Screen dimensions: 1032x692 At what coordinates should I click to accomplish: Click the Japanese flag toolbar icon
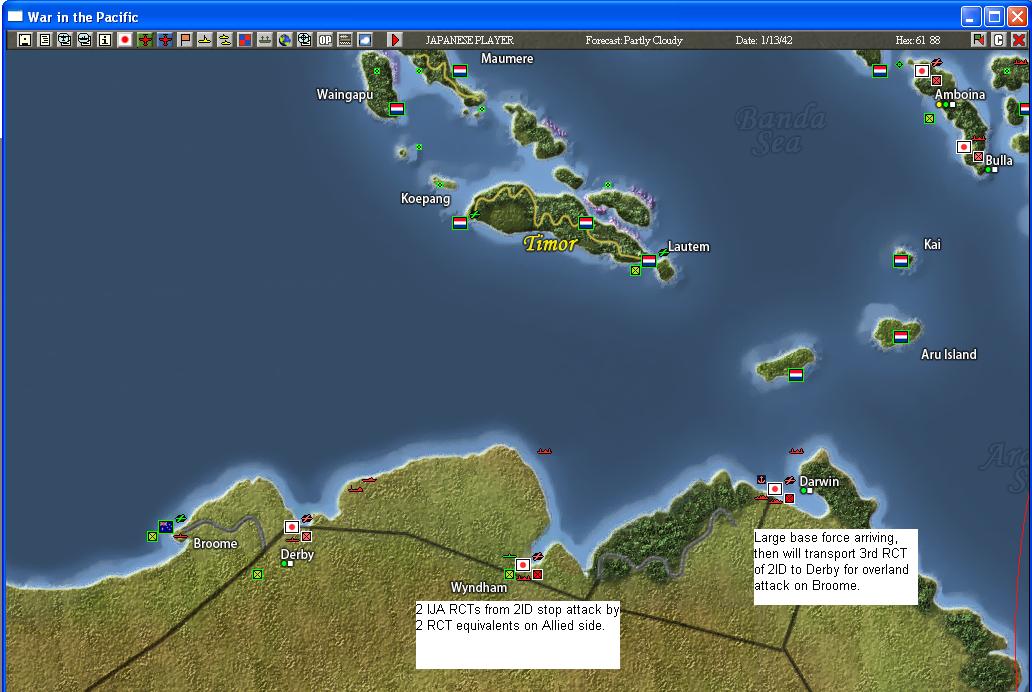click(125, 40)
